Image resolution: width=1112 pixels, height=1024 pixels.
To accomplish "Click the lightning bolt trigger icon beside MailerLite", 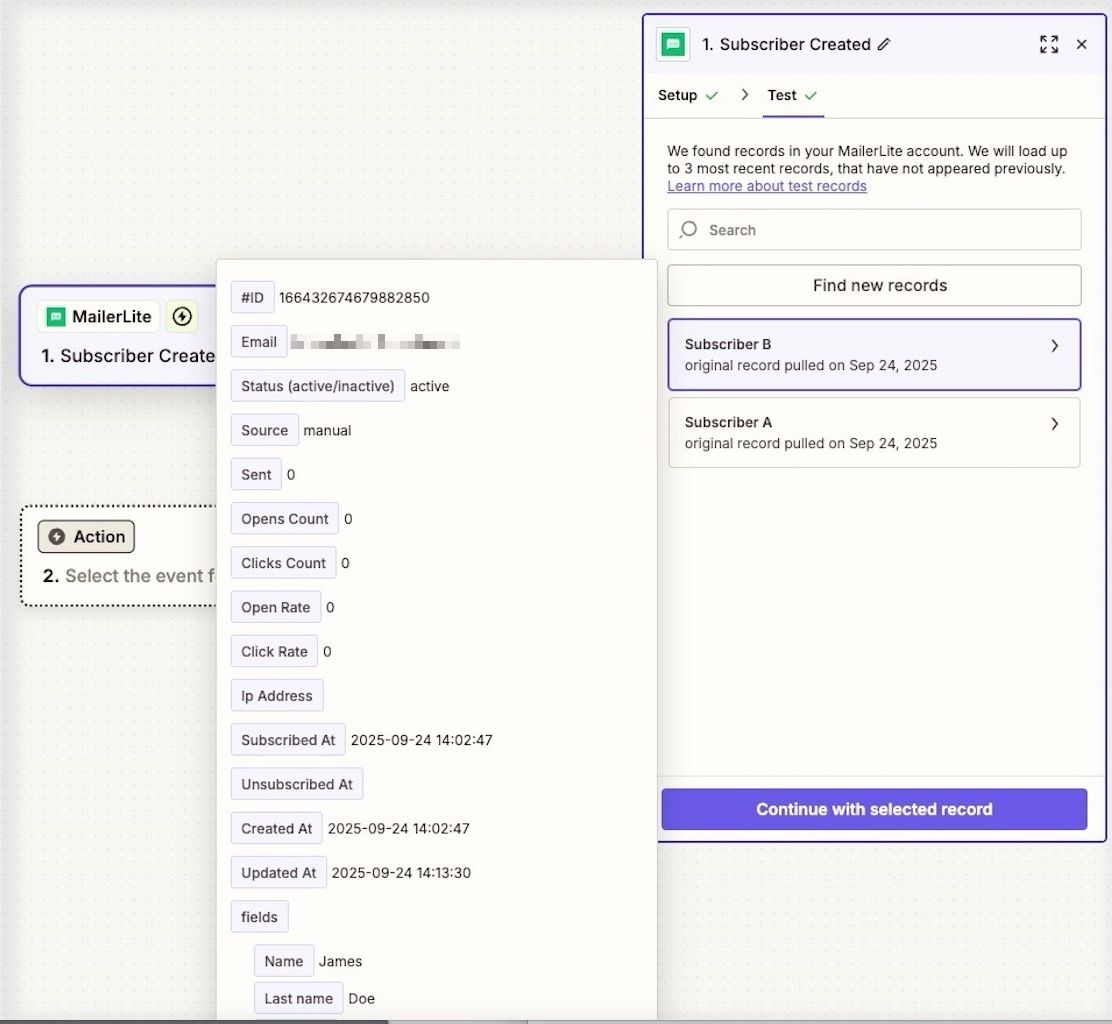I will (x=182, y=316).
